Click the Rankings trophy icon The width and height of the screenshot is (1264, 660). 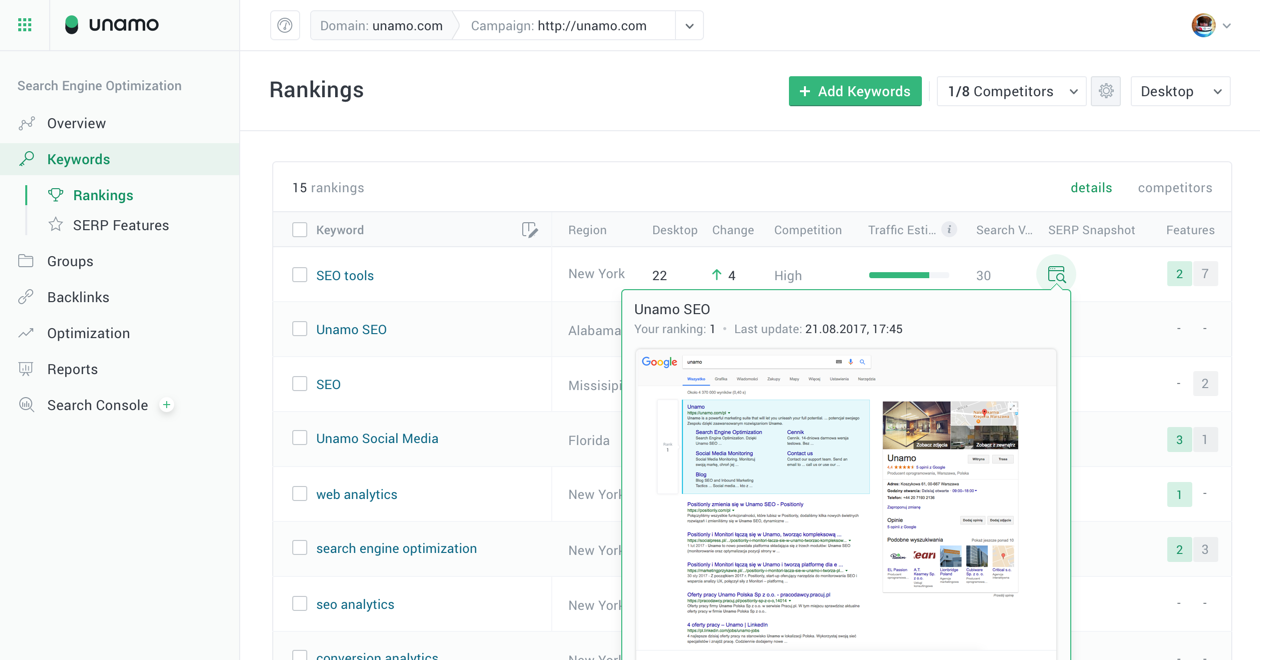tap(56, 195)
